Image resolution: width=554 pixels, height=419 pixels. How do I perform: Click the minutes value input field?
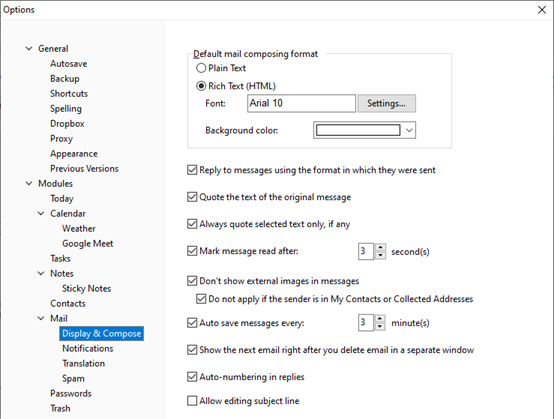[366, 323]
